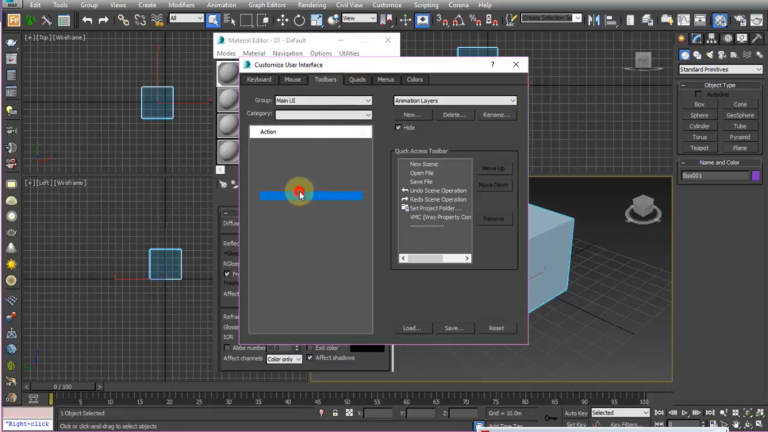
Task: Open the Customize menu in menu bar
Action: click(387, 5)
